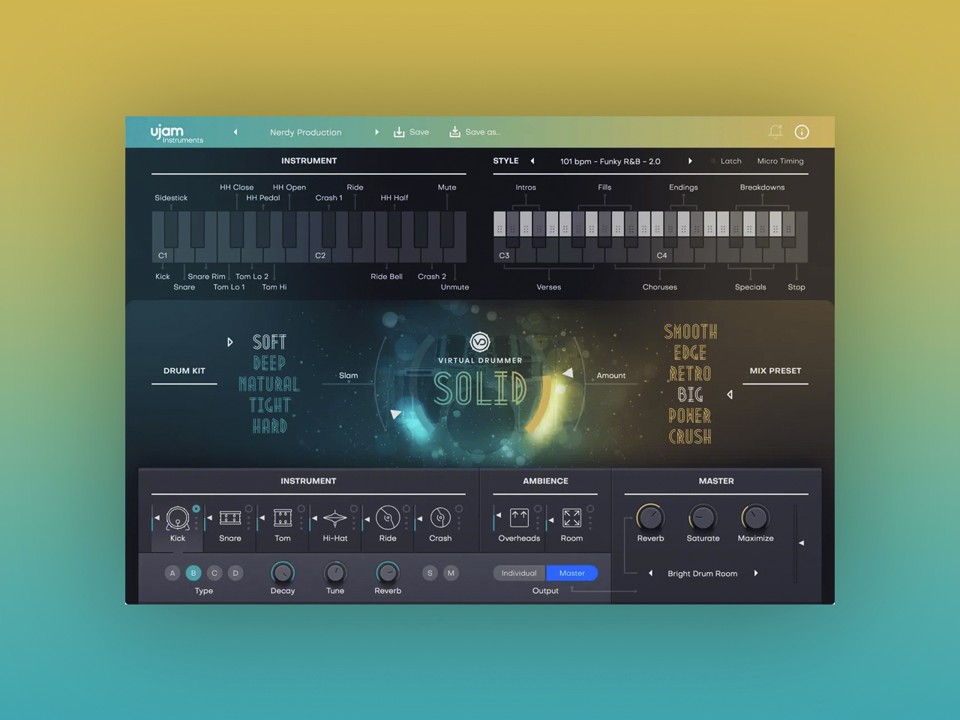Select next style arrow
This screenshot has height=720, width=960.
coord(690,161)
